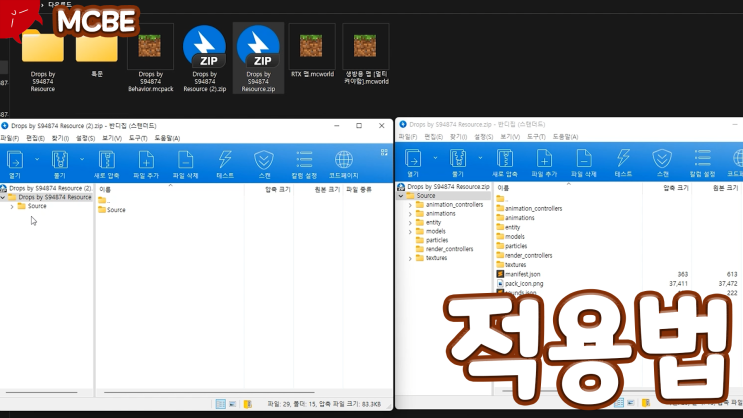Viewport: 743px width, 418px height.
Task: Click 칼럼 설정 icon in the Resource (2).zip window
Action: (304, 160)
